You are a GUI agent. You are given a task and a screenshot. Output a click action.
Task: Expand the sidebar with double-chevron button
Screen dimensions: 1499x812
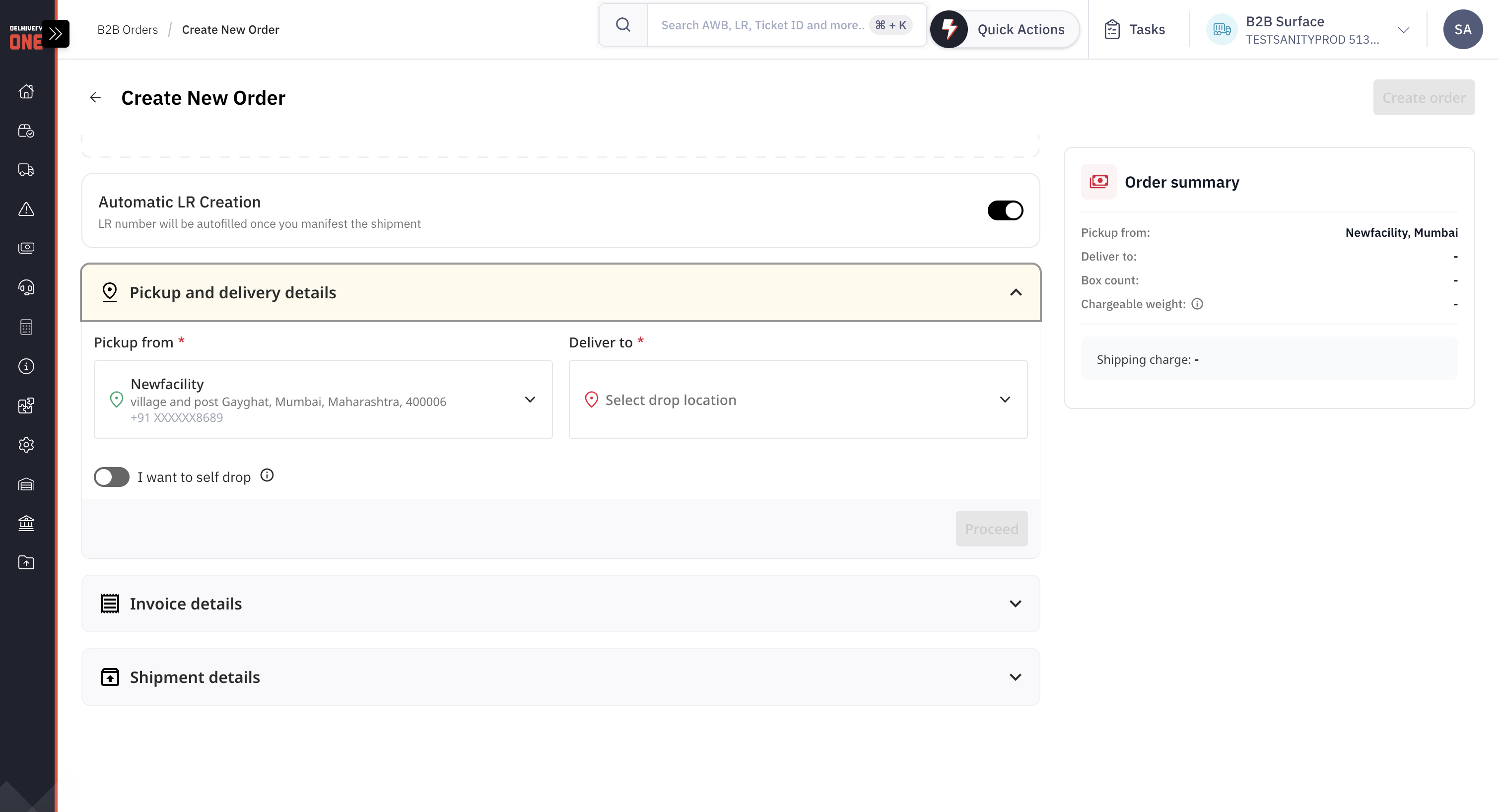pos(56,34)
